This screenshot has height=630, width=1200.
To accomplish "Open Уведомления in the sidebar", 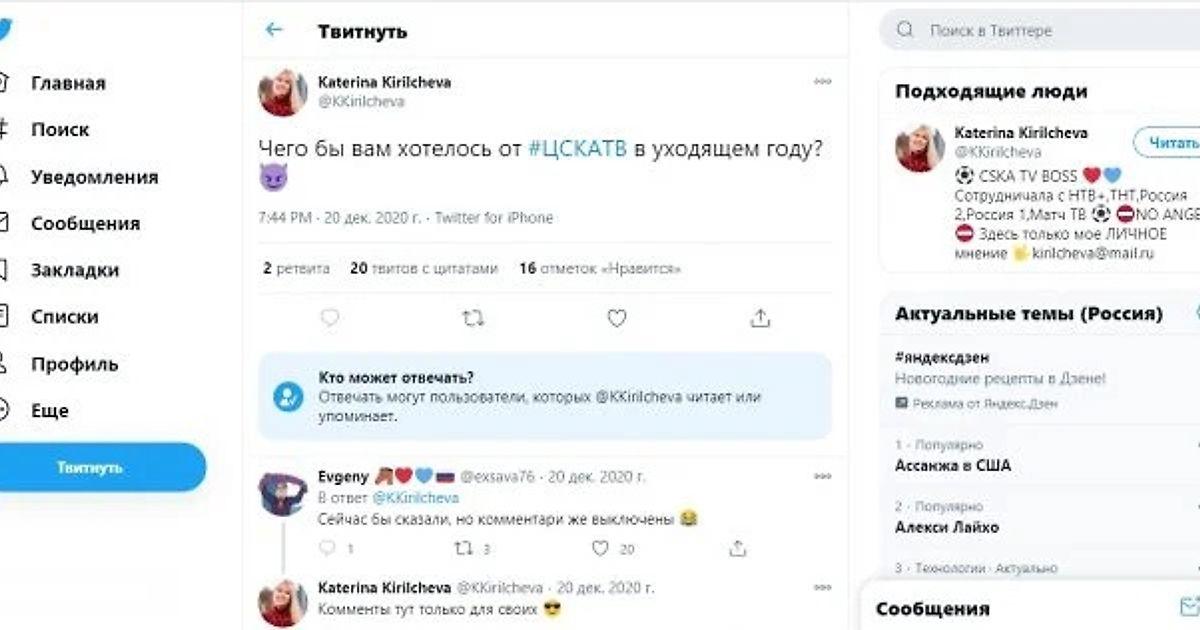I will [x=94, y=177].
